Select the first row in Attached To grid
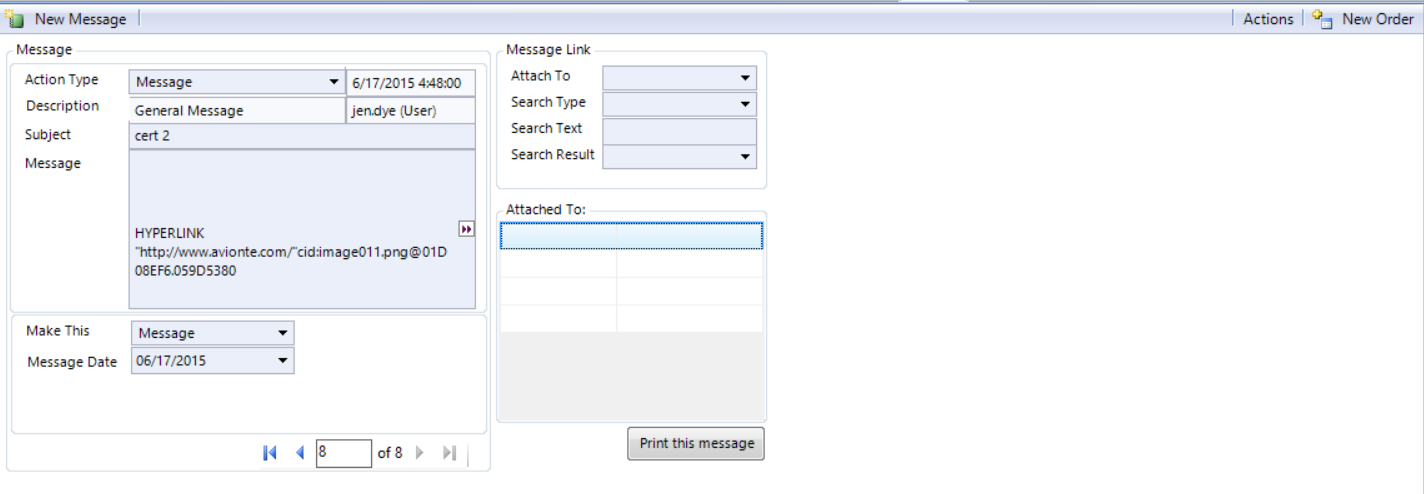Image resolution: width=1424 pixels, height=494 pixels. [x=631, y=236]
